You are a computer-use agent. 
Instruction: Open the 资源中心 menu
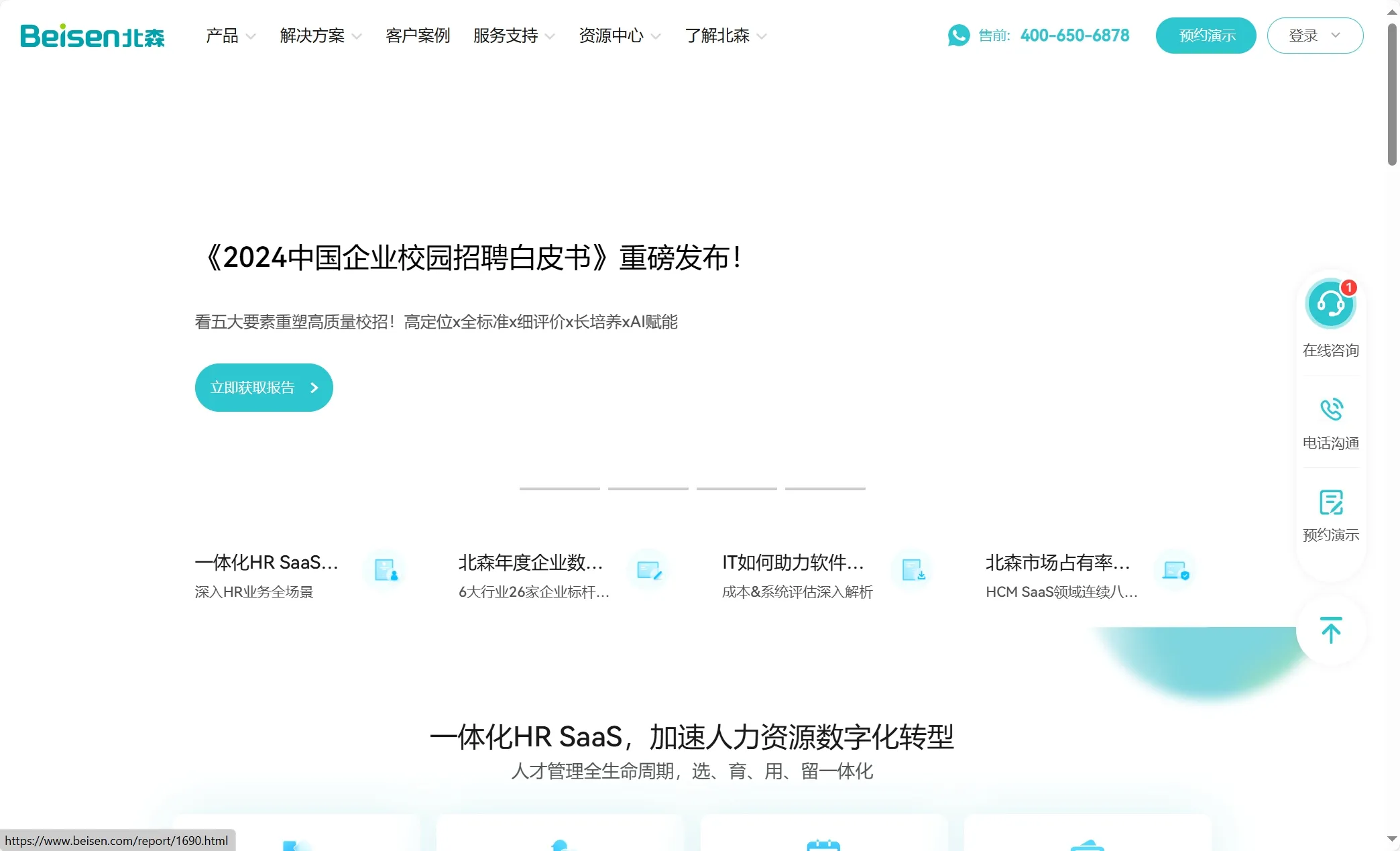(611, 36)
